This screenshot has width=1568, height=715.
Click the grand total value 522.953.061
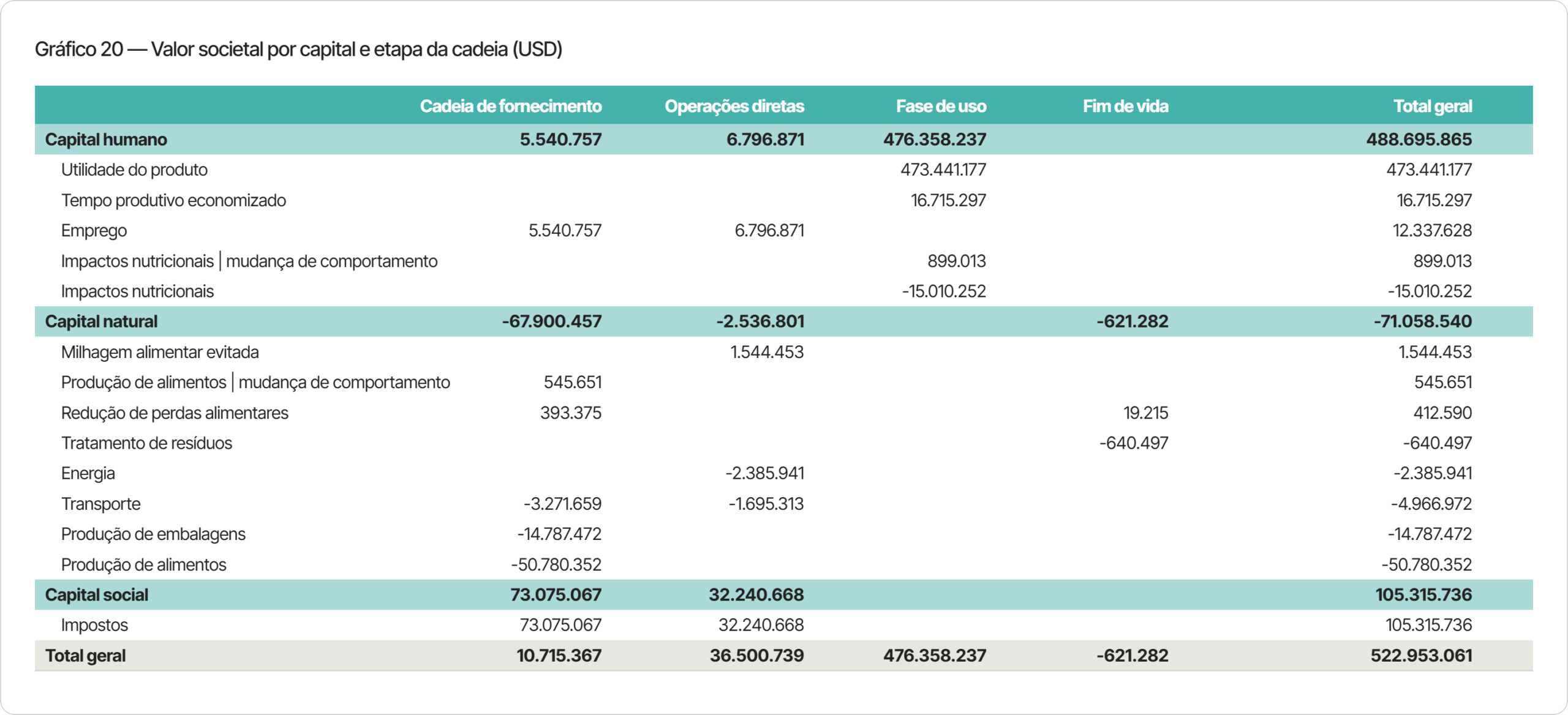(x=1421, y=656)
